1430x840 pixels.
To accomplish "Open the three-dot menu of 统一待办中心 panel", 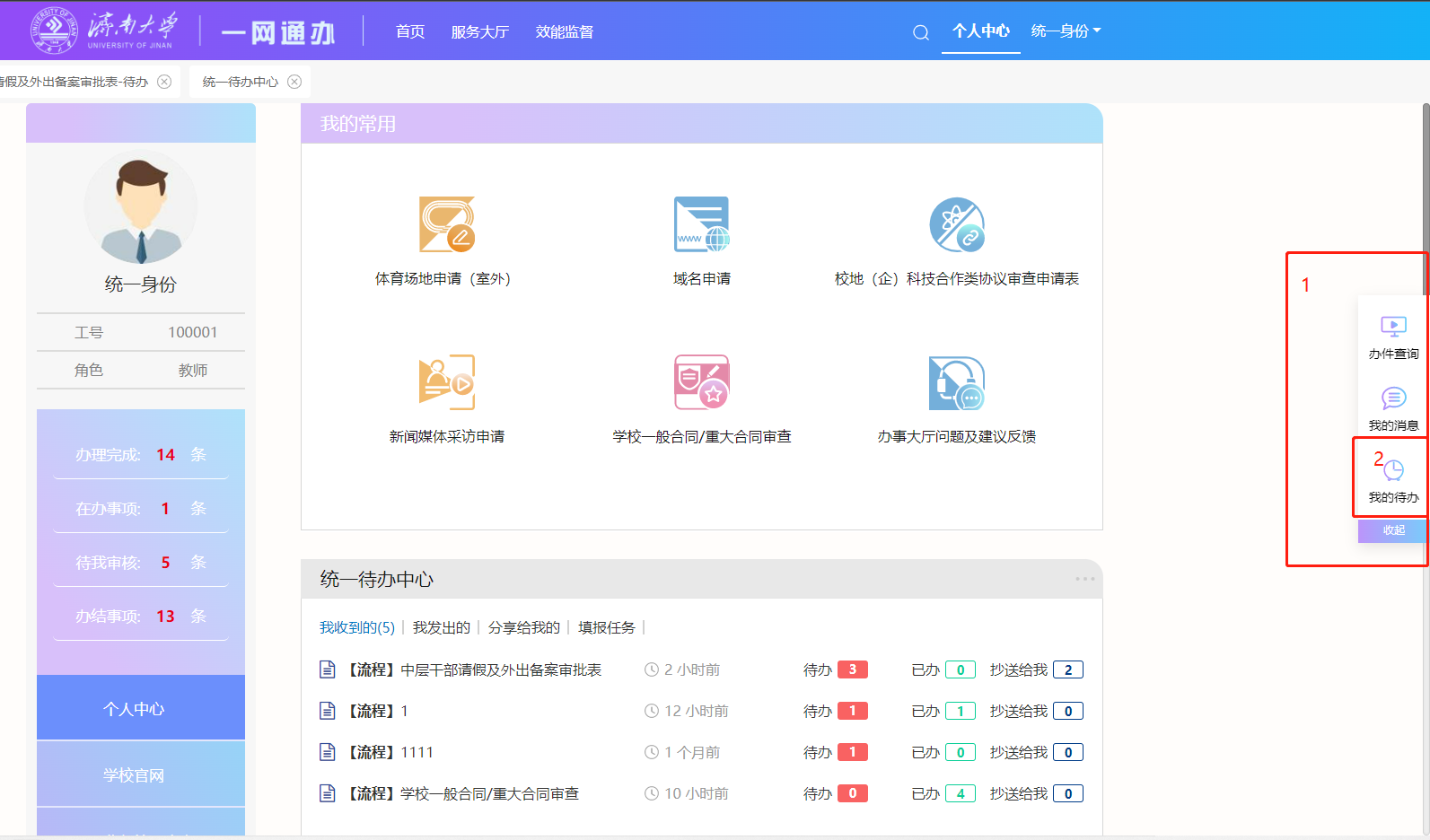I will pyautogui.click(x=1084, y=579).
